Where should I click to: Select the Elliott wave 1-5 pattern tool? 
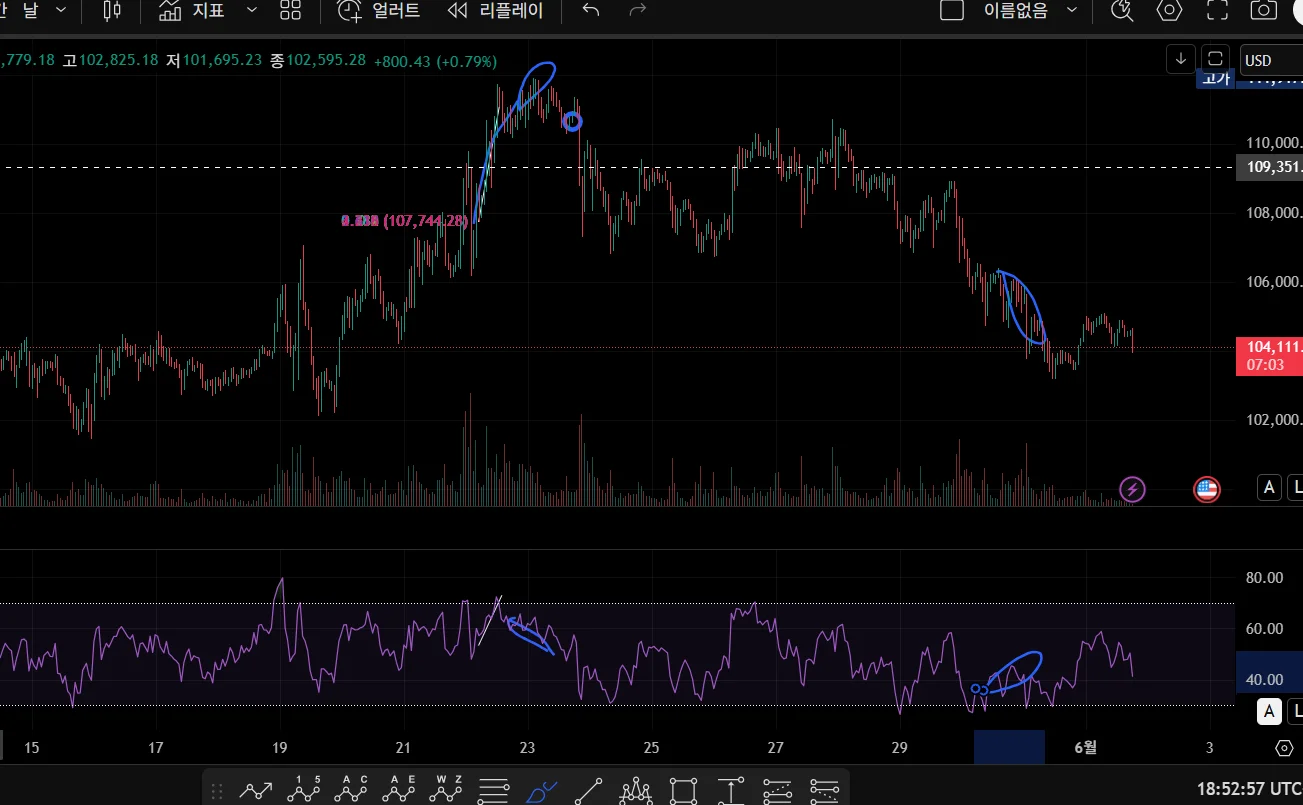[303, 791]
